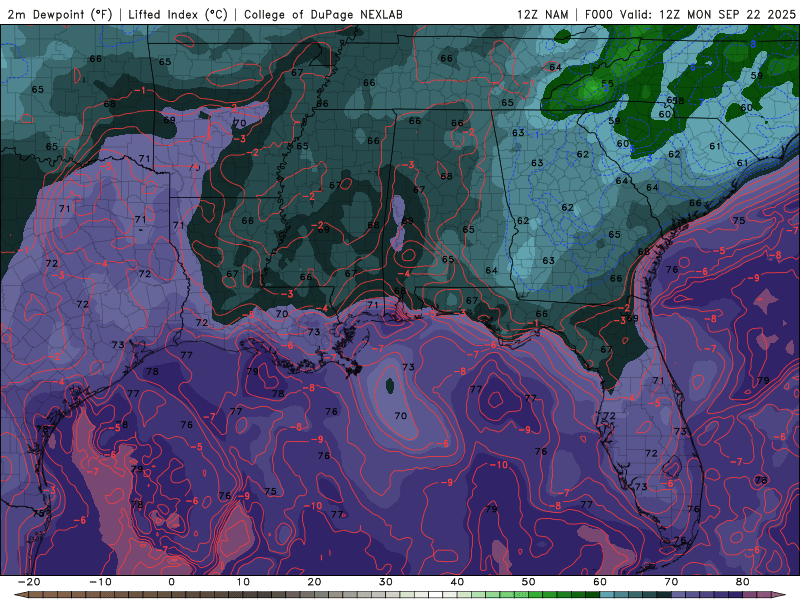
Task: Click the 55 dewpoint value in green area
Action: [x=607, y=83]
